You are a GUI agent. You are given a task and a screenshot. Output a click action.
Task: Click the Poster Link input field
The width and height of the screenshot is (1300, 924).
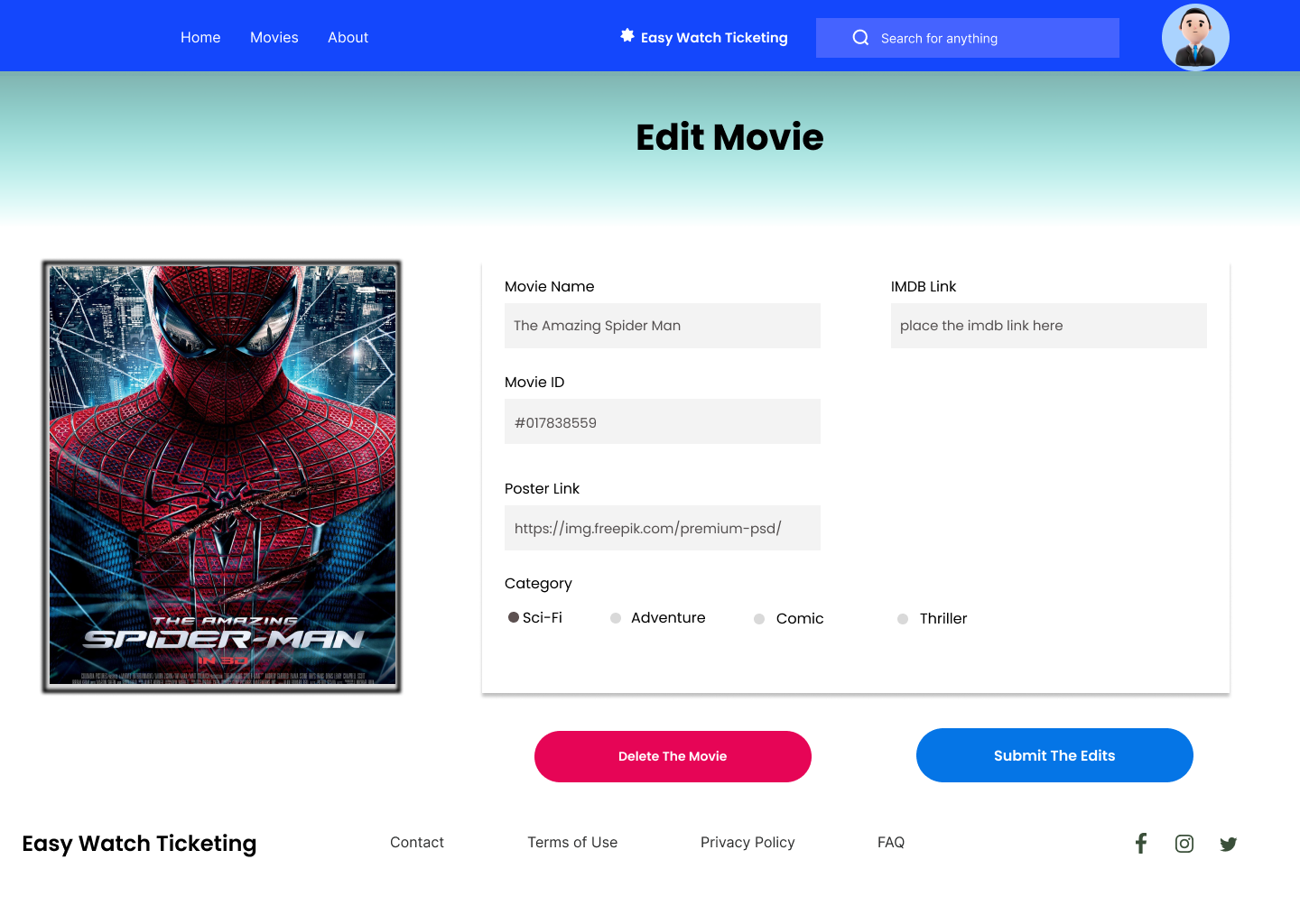pyautogui.click(x=663, y=528)
